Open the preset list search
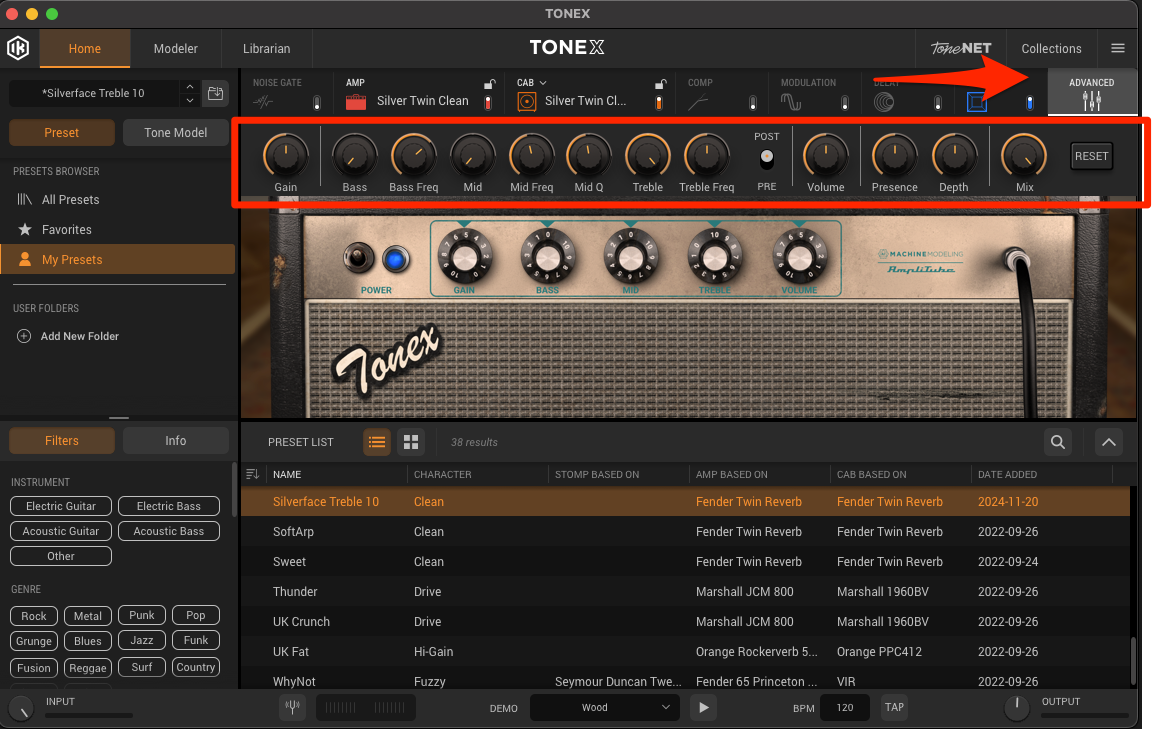The image size is (1152, 729). coord(1057,442)
